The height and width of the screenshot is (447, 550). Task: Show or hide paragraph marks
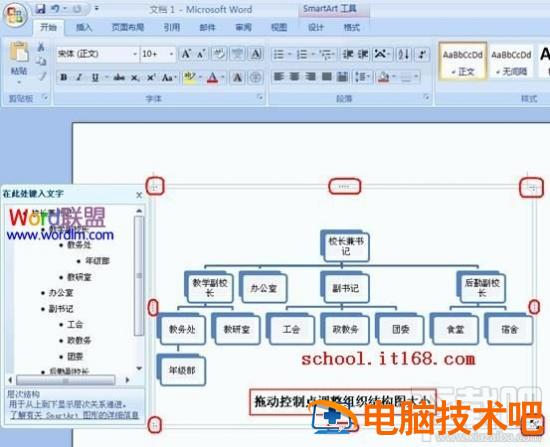coord(422,54)
